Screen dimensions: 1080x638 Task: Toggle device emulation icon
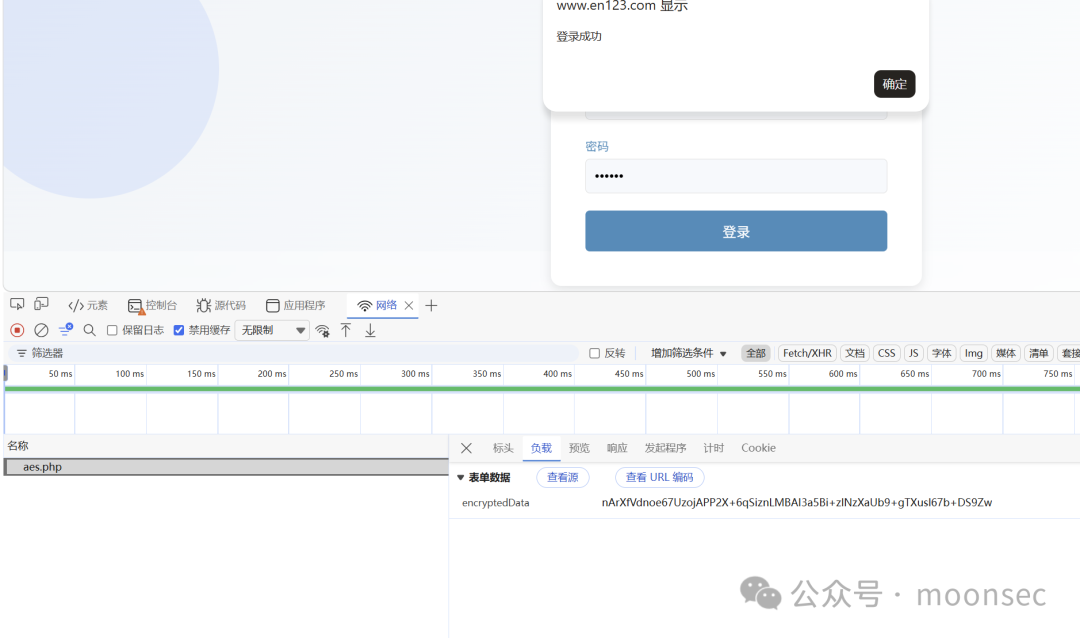[41, 304]
